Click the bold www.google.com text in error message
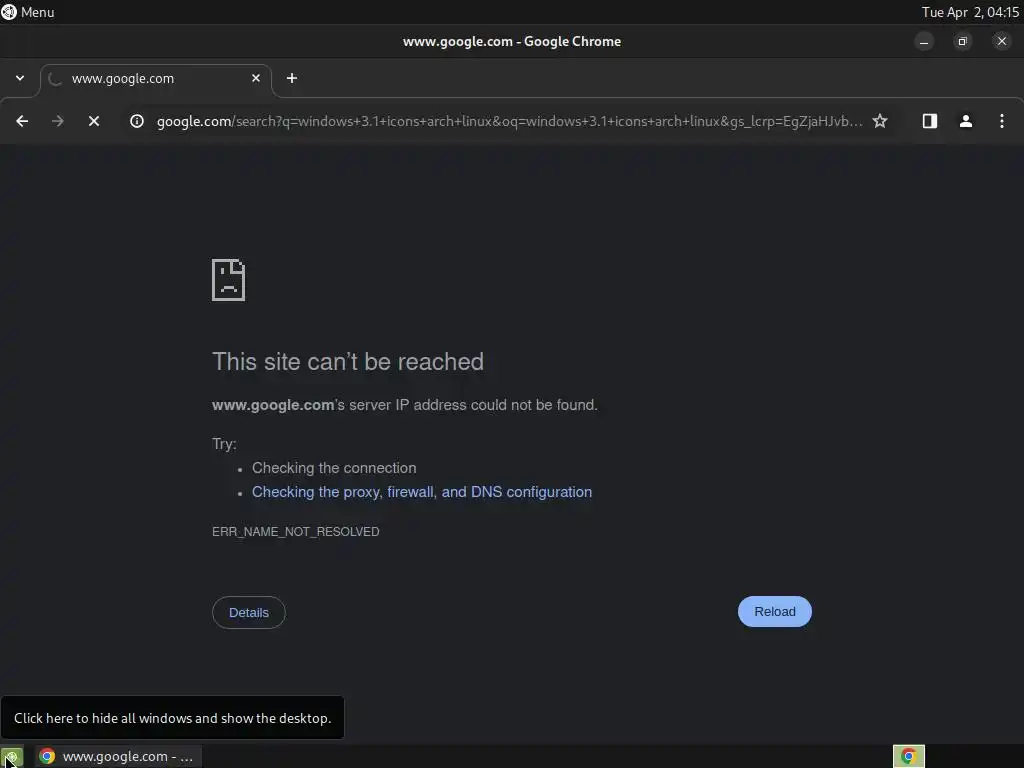The height and width of the screenshot is (768, 1024). [x=273, y=405]
